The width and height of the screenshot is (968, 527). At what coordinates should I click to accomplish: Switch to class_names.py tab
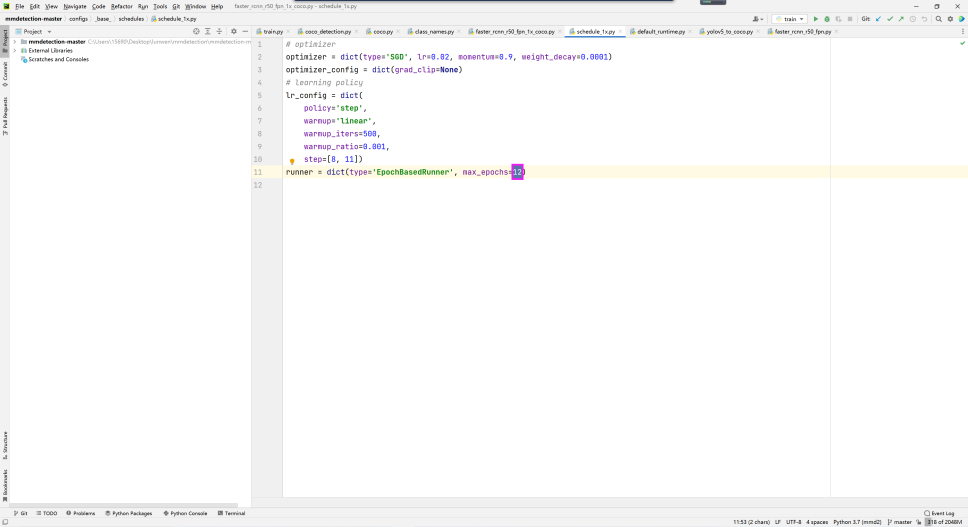(434, 31)
